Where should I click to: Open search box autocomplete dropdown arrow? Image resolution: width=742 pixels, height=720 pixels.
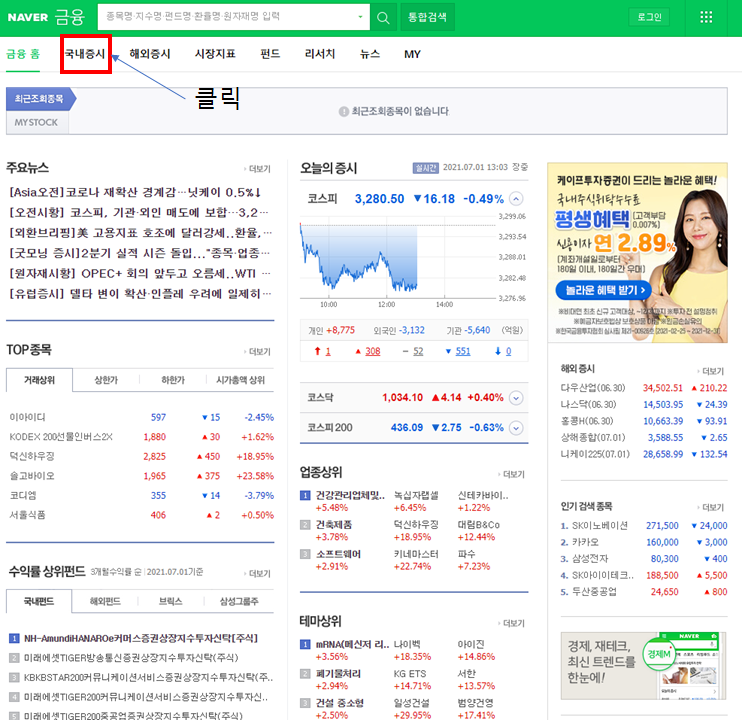click(x=360, y=17)
